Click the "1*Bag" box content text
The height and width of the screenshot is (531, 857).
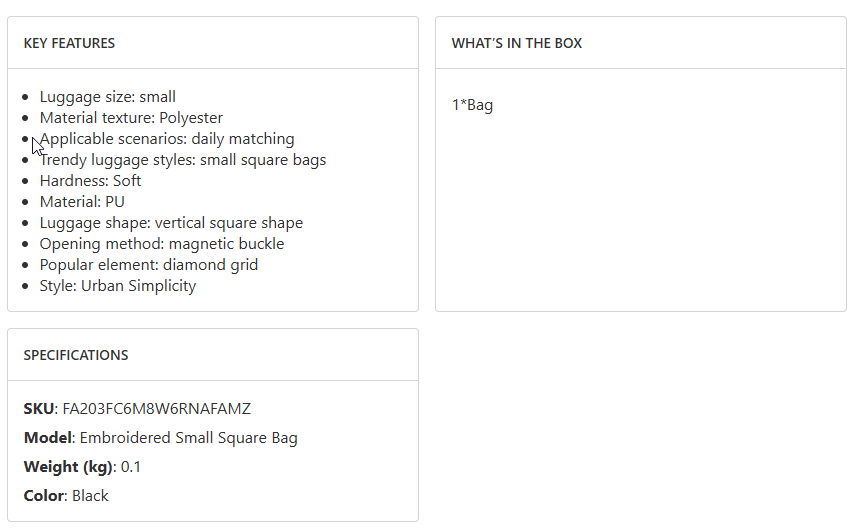pos(472,105)
